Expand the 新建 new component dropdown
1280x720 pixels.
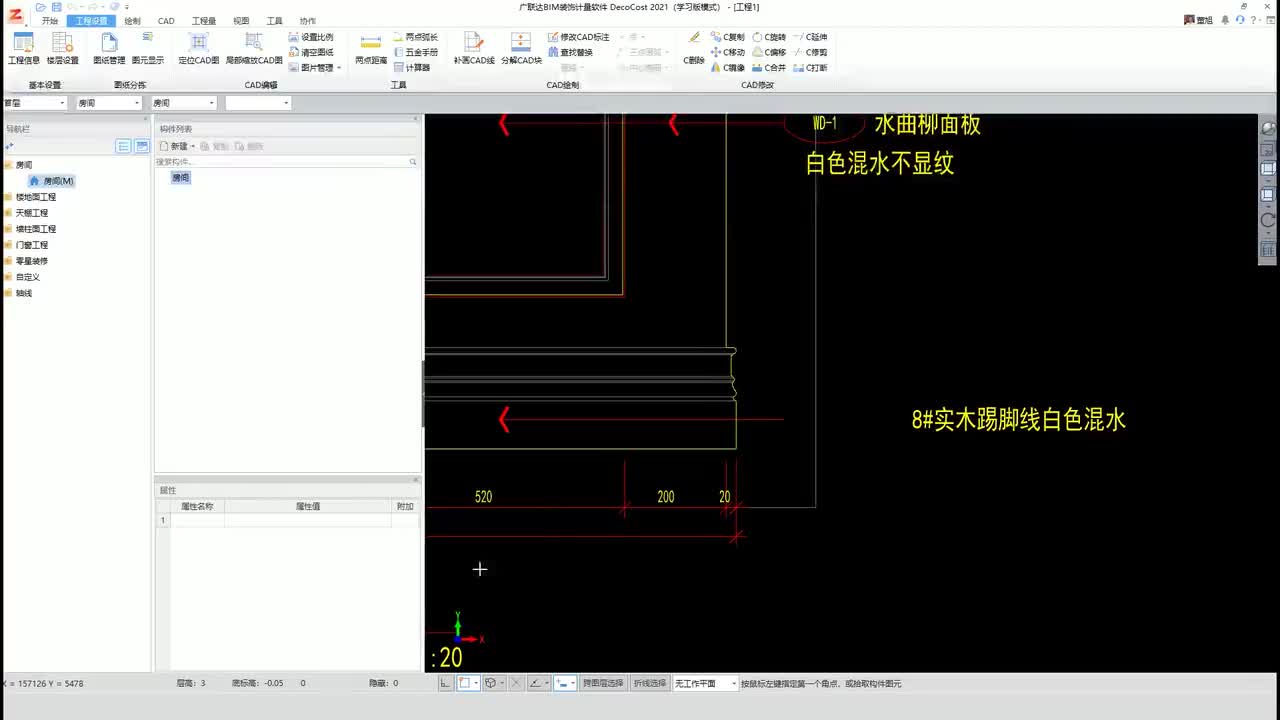tap(193, 146)
